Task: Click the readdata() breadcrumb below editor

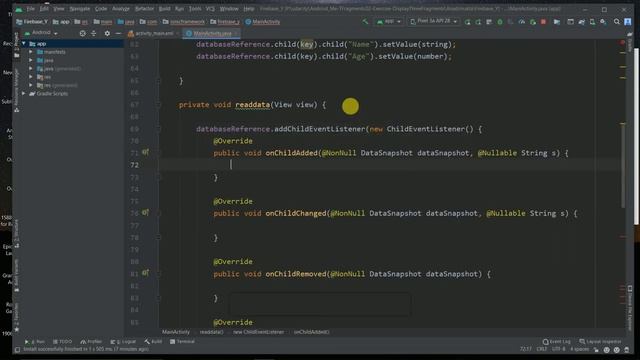Action: 211,332
